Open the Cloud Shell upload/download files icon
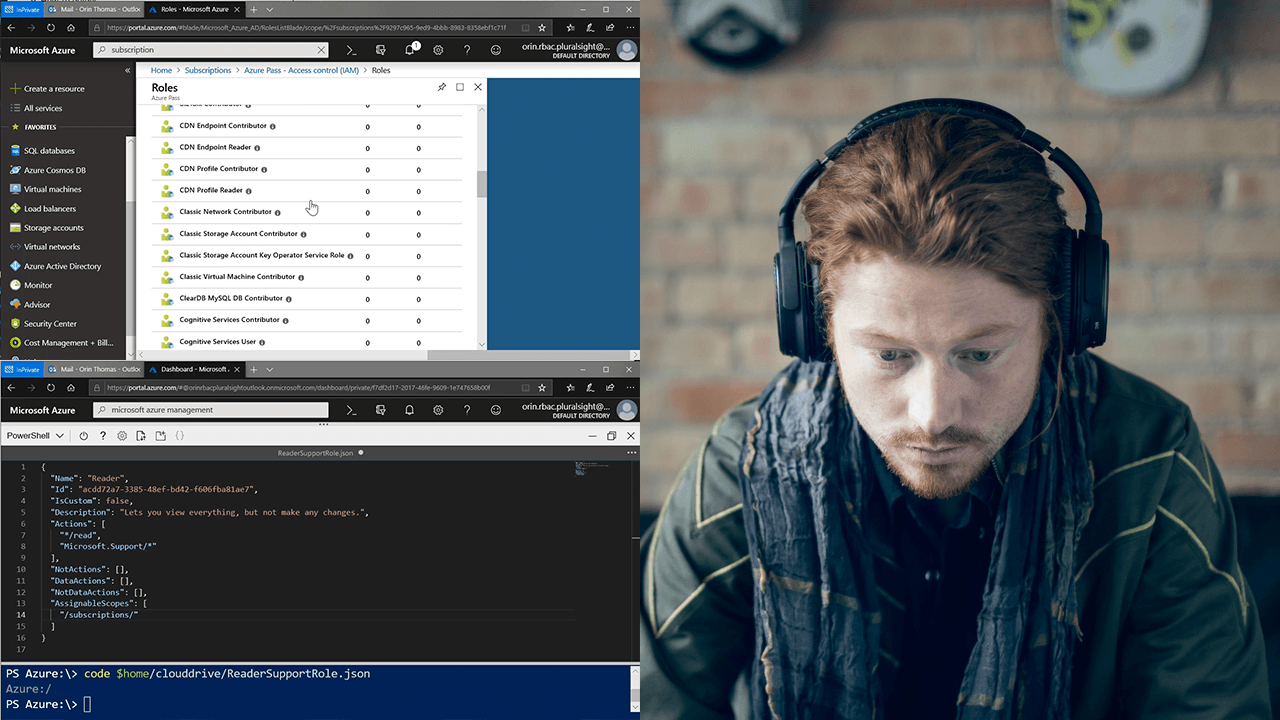1280x720 pixels. click(x=141, y=435)
